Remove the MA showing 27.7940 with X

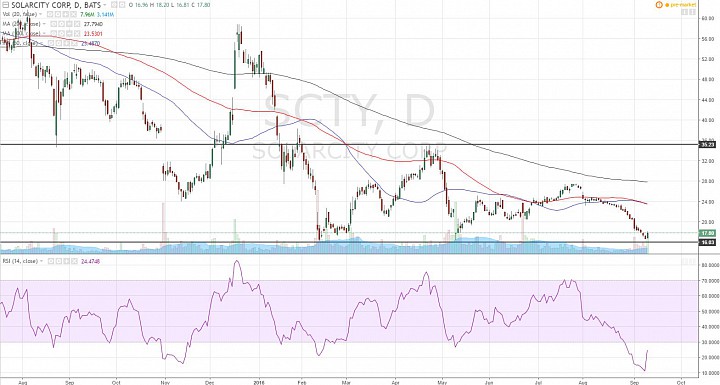tap(77, 24)
